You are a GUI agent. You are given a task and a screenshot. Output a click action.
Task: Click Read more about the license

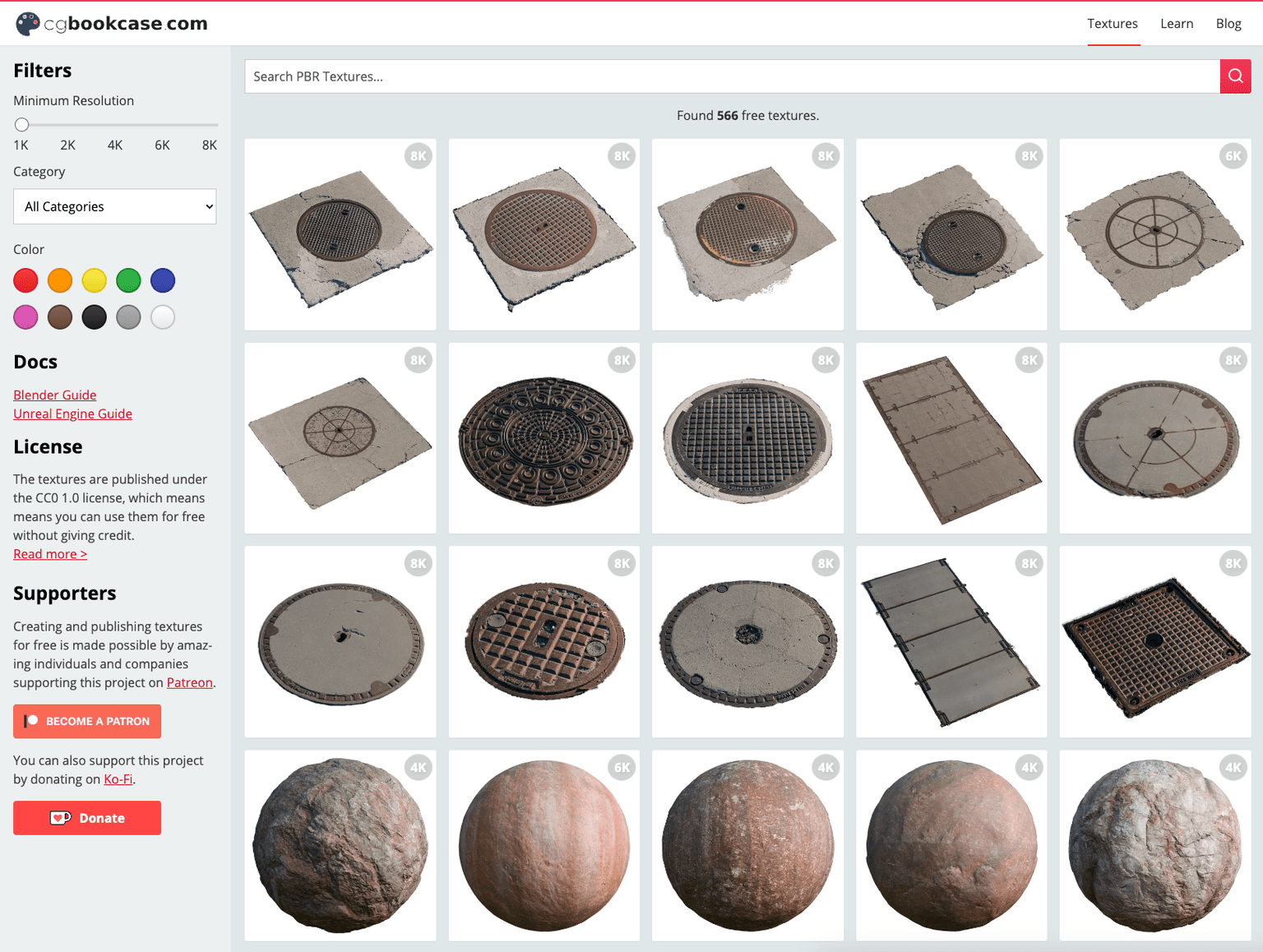(50, 554)
